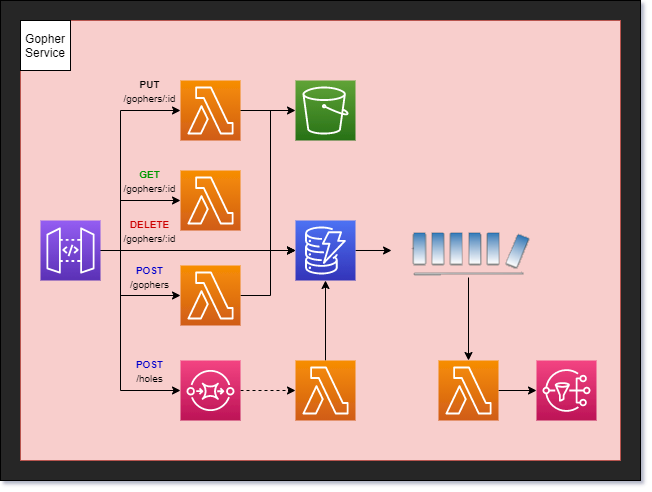The width and height of the screenshot is (652, 492).
Task: Select the /gophers/:id text under DELETE
Action: tap(149, 239)
